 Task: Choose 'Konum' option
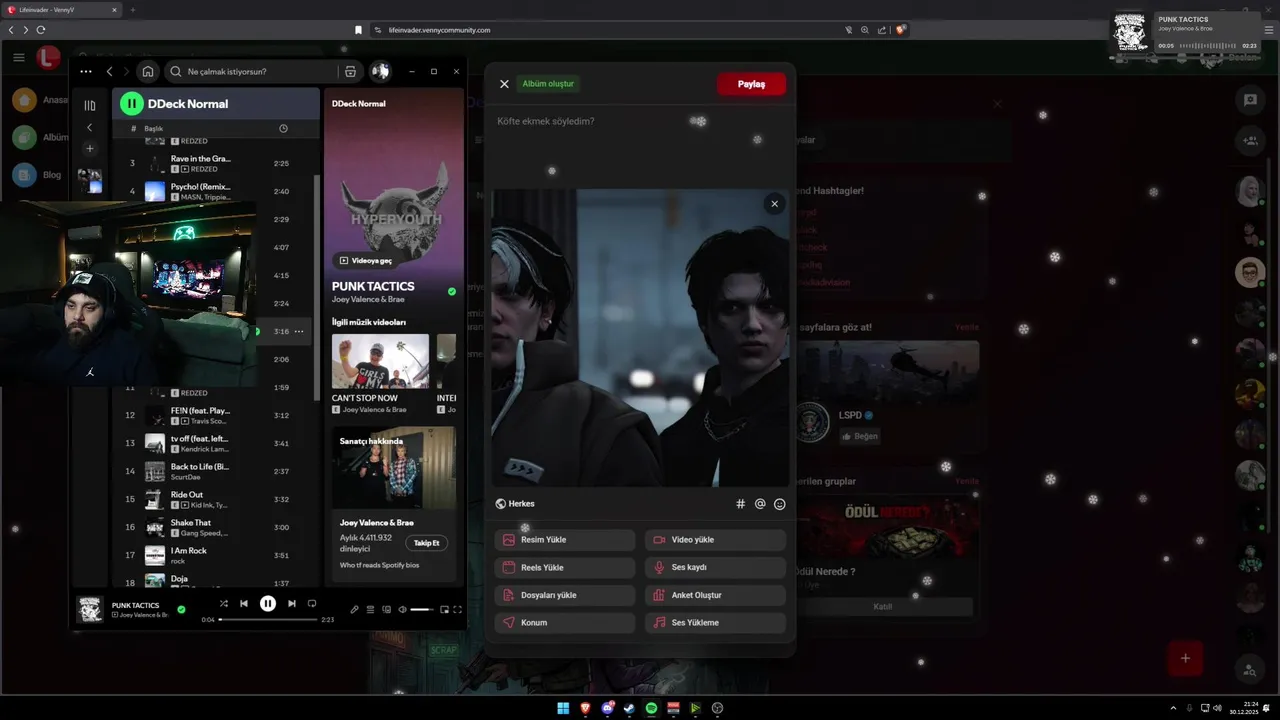[x=565, y=622]
